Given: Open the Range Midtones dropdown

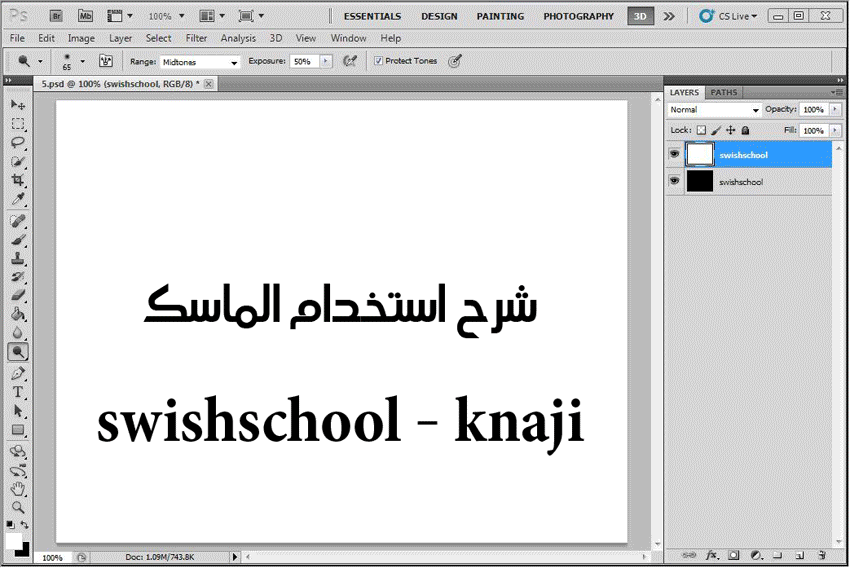Looking at the screenshot, I should click(200, 62).
